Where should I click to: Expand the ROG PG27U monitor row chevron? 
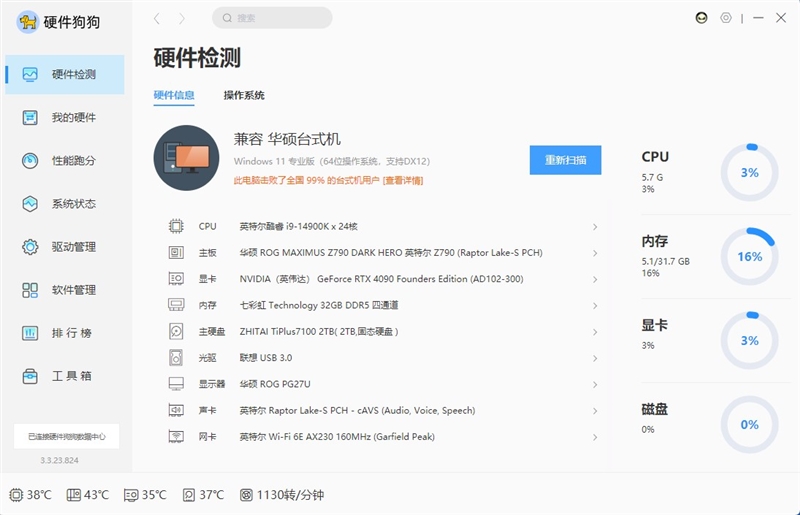(595, 384)
